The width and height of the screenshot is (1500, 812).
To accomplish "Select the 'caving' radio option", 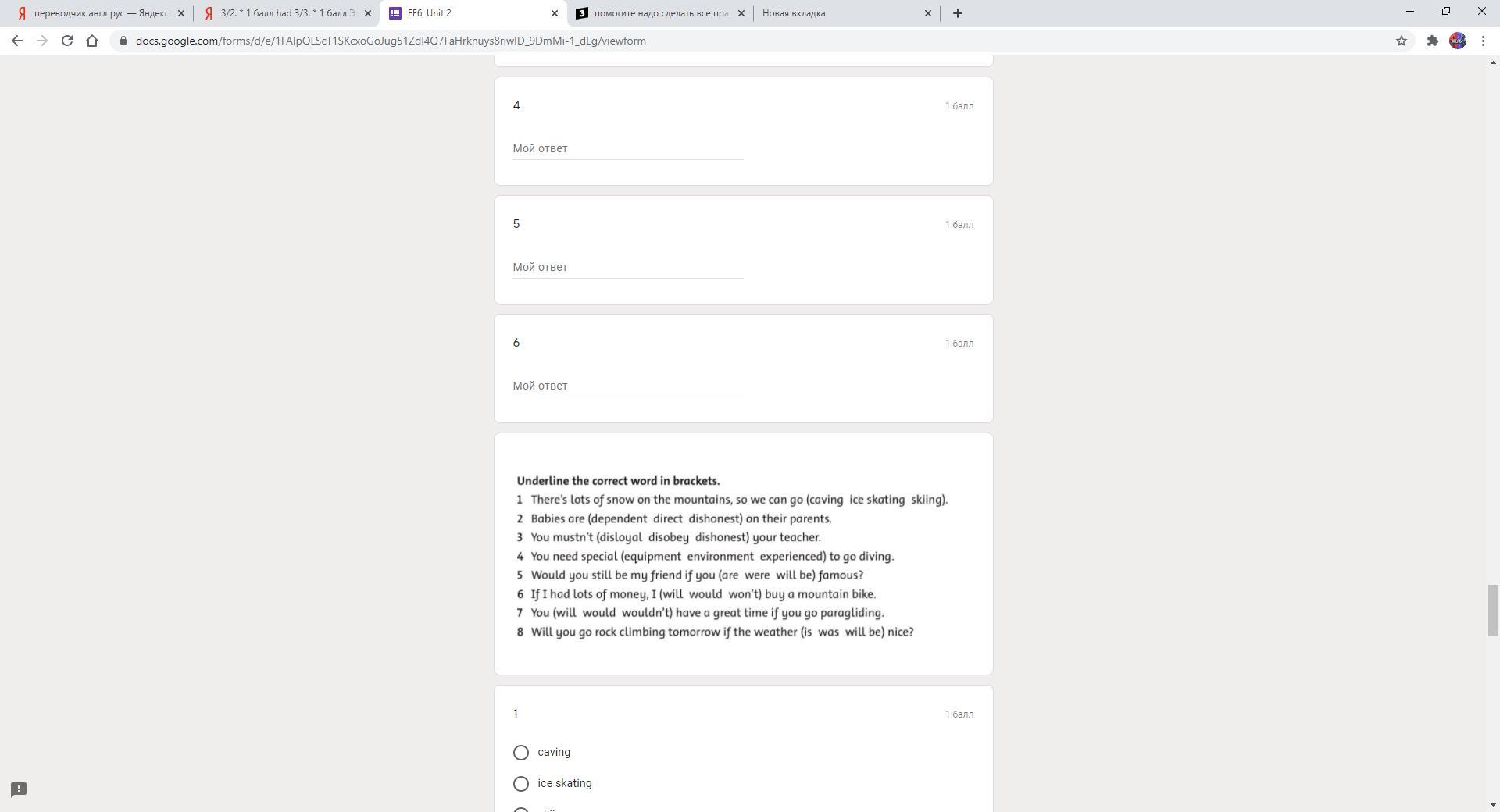I will click(521, 753).
